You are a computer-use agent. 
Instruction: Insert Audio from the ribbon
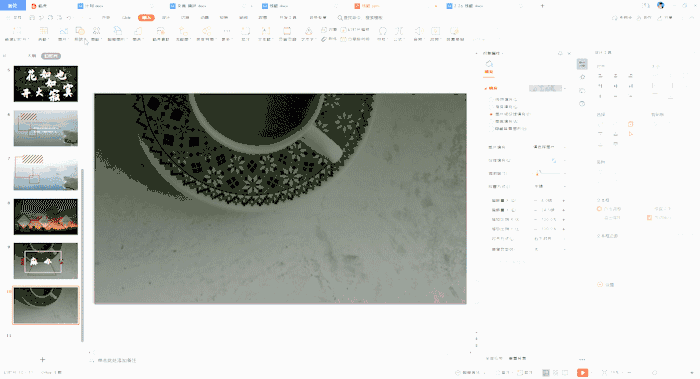tap(418, 34)
